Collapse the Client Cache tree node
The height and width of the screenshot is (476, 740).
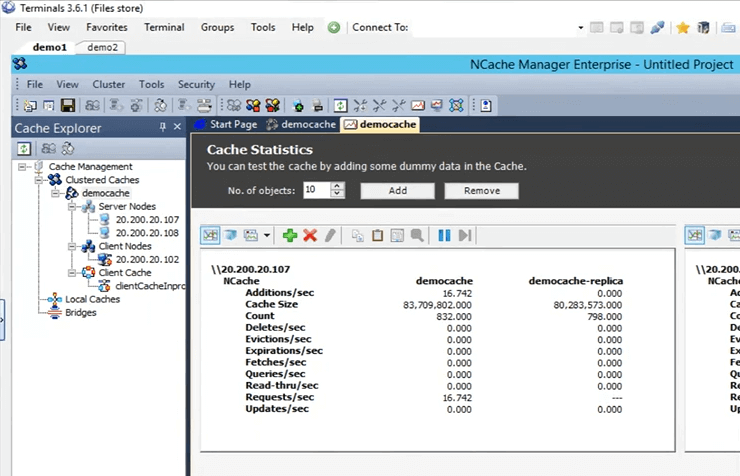pos(72,273)
